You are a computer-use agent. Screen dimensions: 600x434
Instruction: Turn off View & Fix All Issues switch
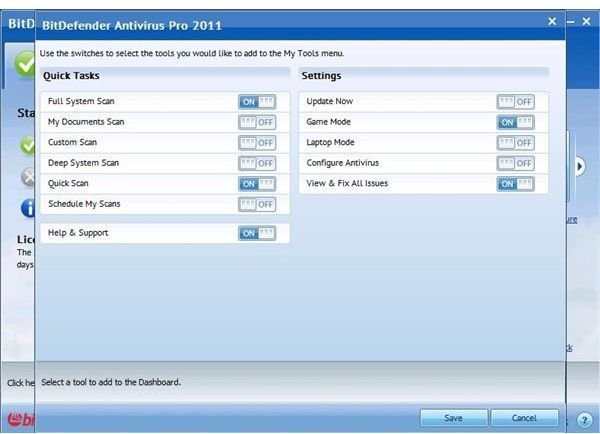515,184
